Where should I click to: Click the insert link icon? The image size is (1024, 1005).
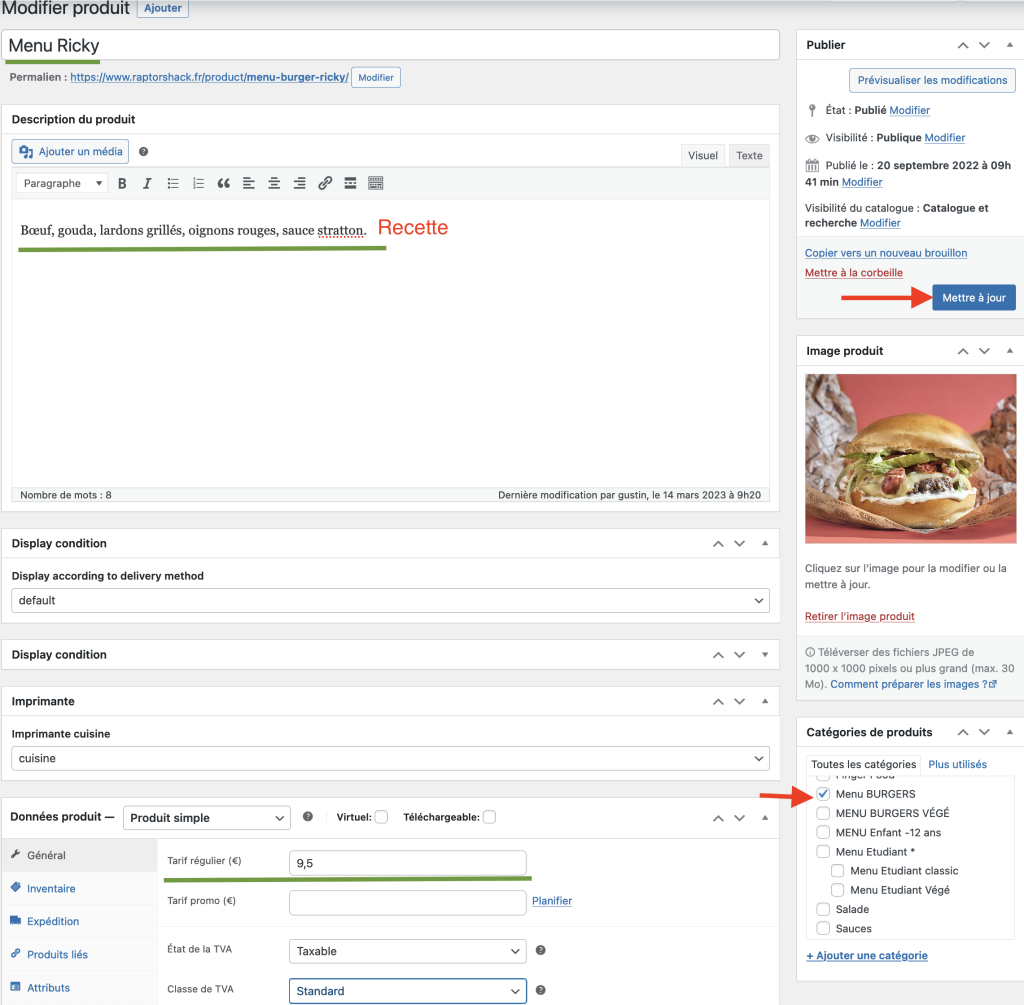(x=325, y=183)
